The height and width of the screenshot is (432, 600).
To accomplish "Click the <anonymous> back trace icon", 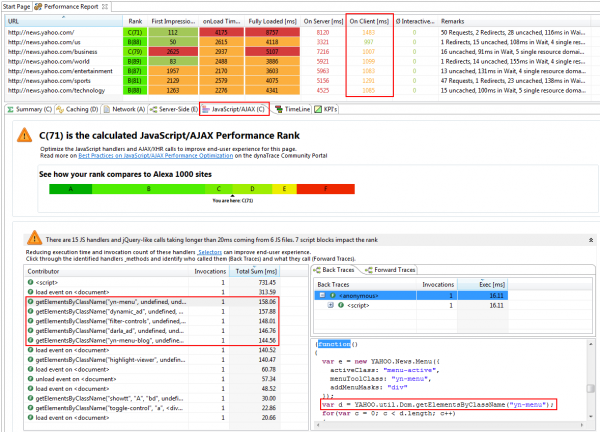I will pos(333,295).
